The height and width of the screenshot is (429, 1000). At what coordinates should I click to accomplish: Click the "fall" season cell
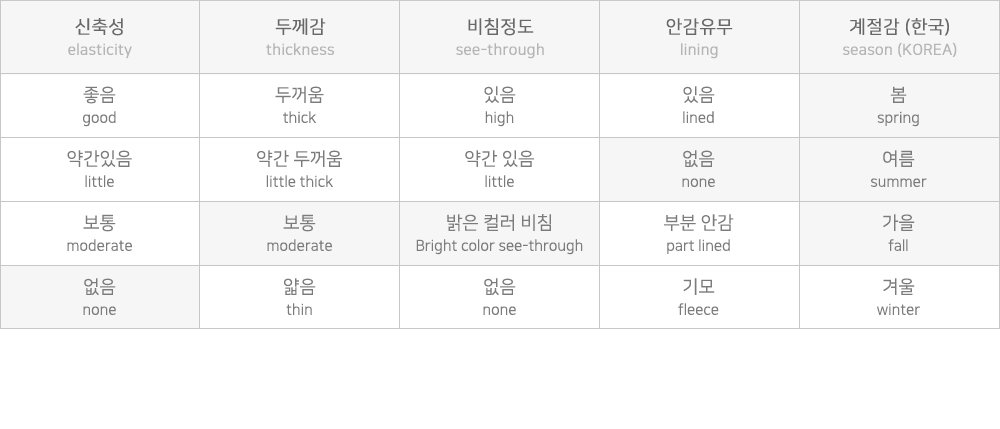point(899,234)
